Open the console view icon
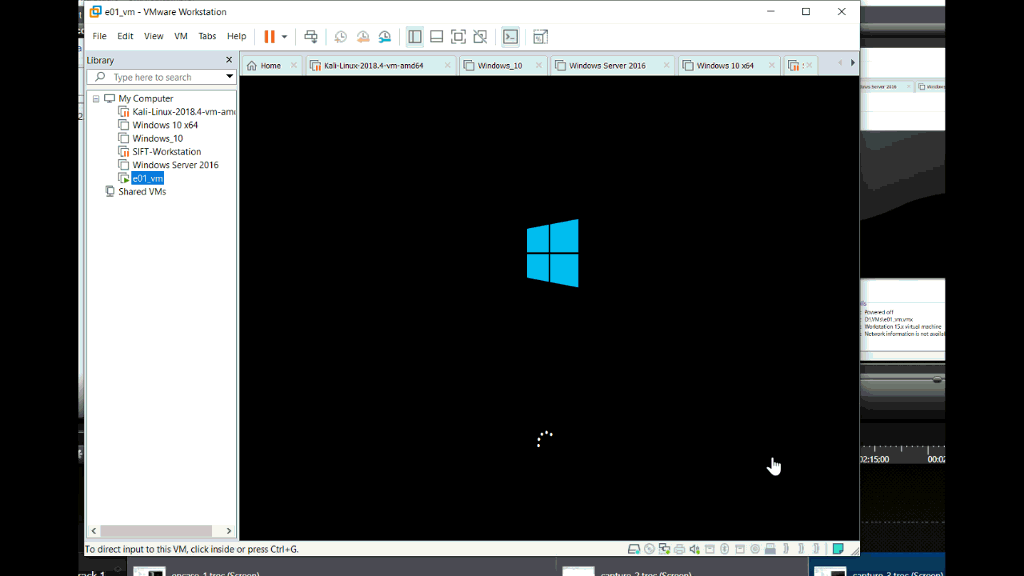Viewport: 1024px width, 576px height. click(510, 37)
